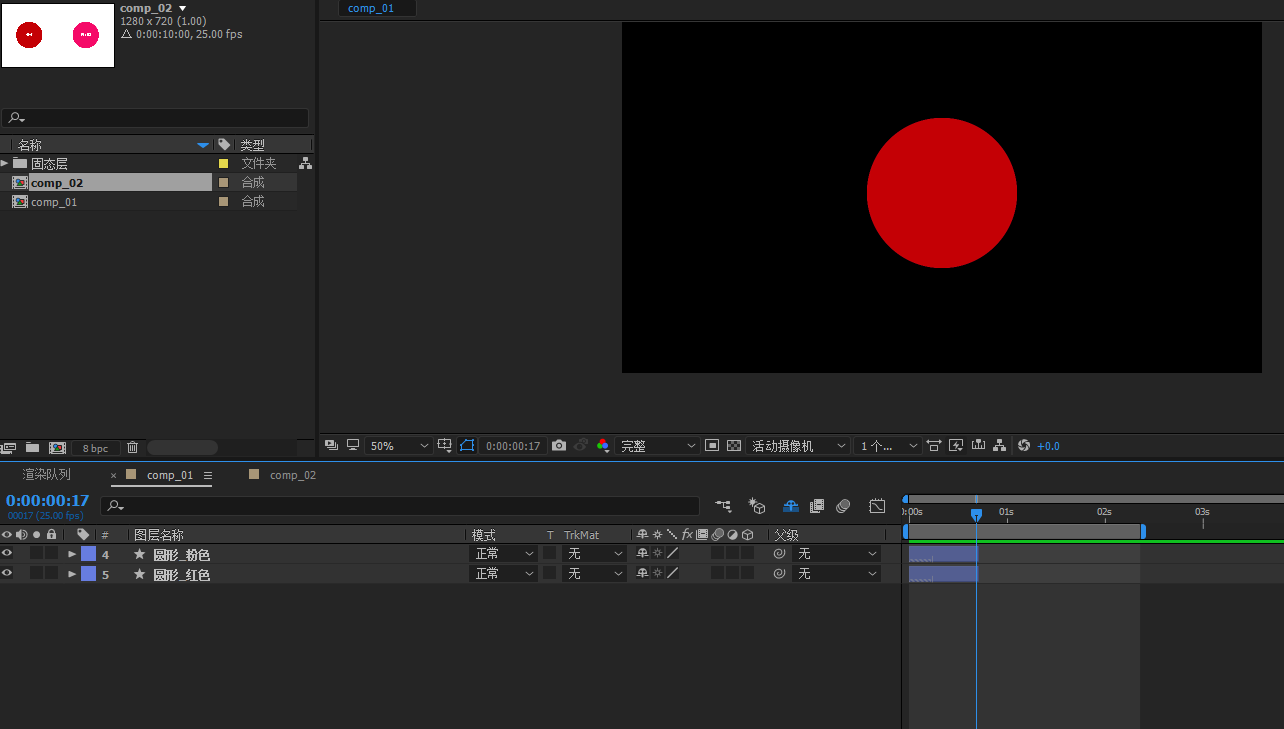Take a snapshot with camera icon
The height and width of the screenshot is (729, 1284).
[559, 445]
